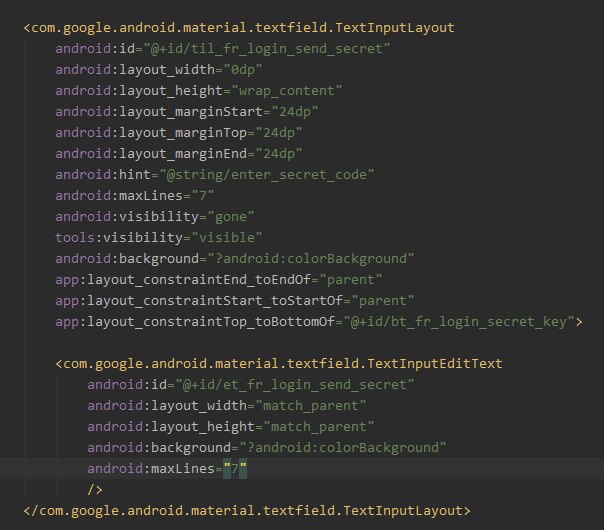Screen dimensions: 604x530
Task: Click the closing </TextInputLayout> tag
Action: 247,511
